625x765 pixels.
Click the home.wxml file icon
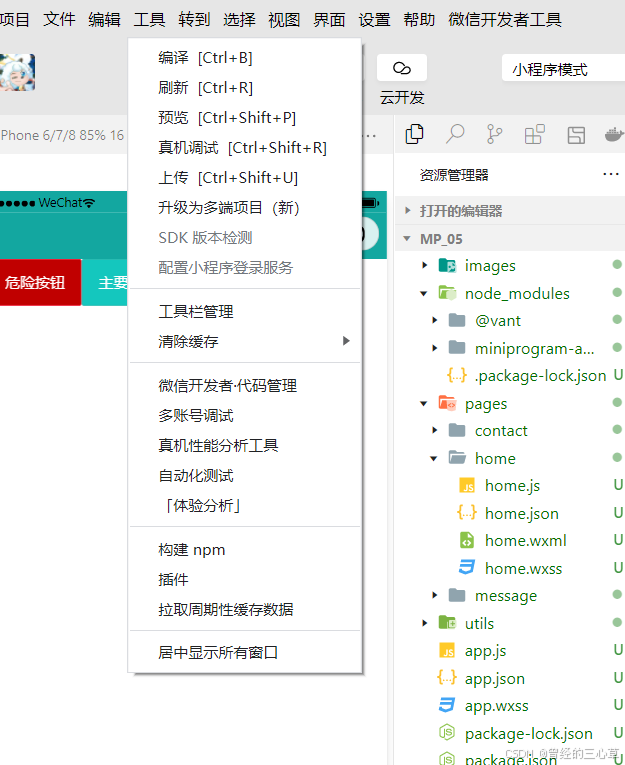(467, 541)
